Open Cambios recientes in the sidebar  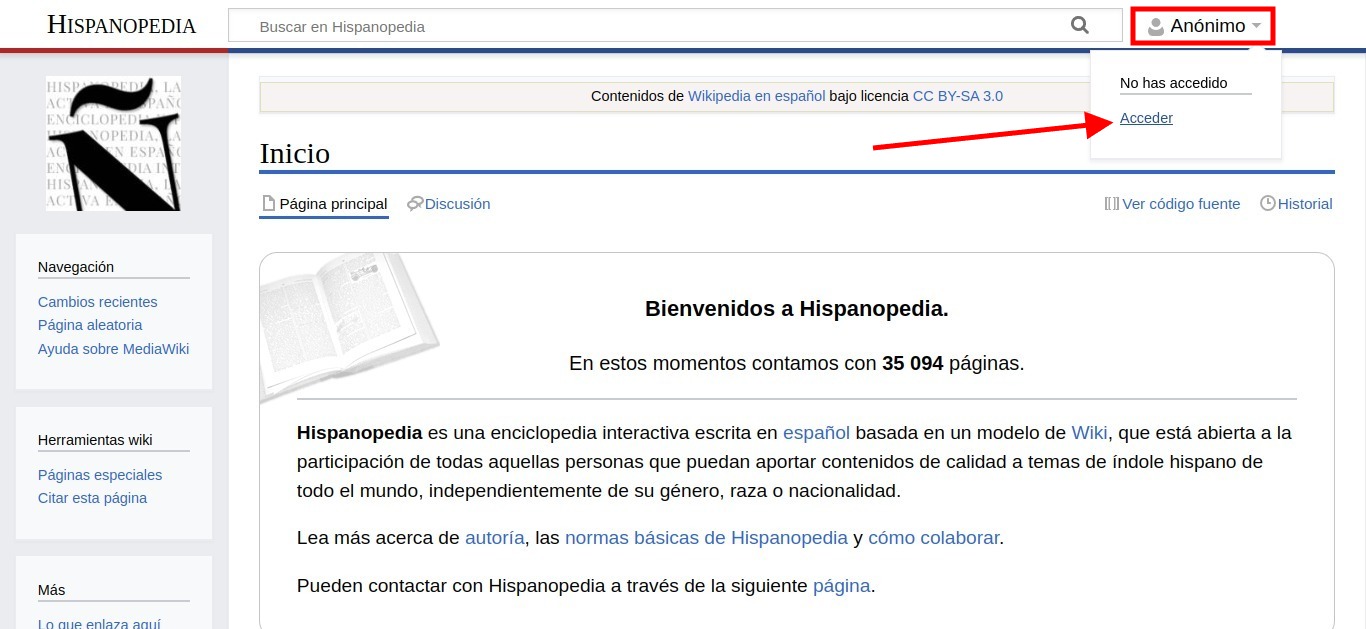[x=97, y=301]
